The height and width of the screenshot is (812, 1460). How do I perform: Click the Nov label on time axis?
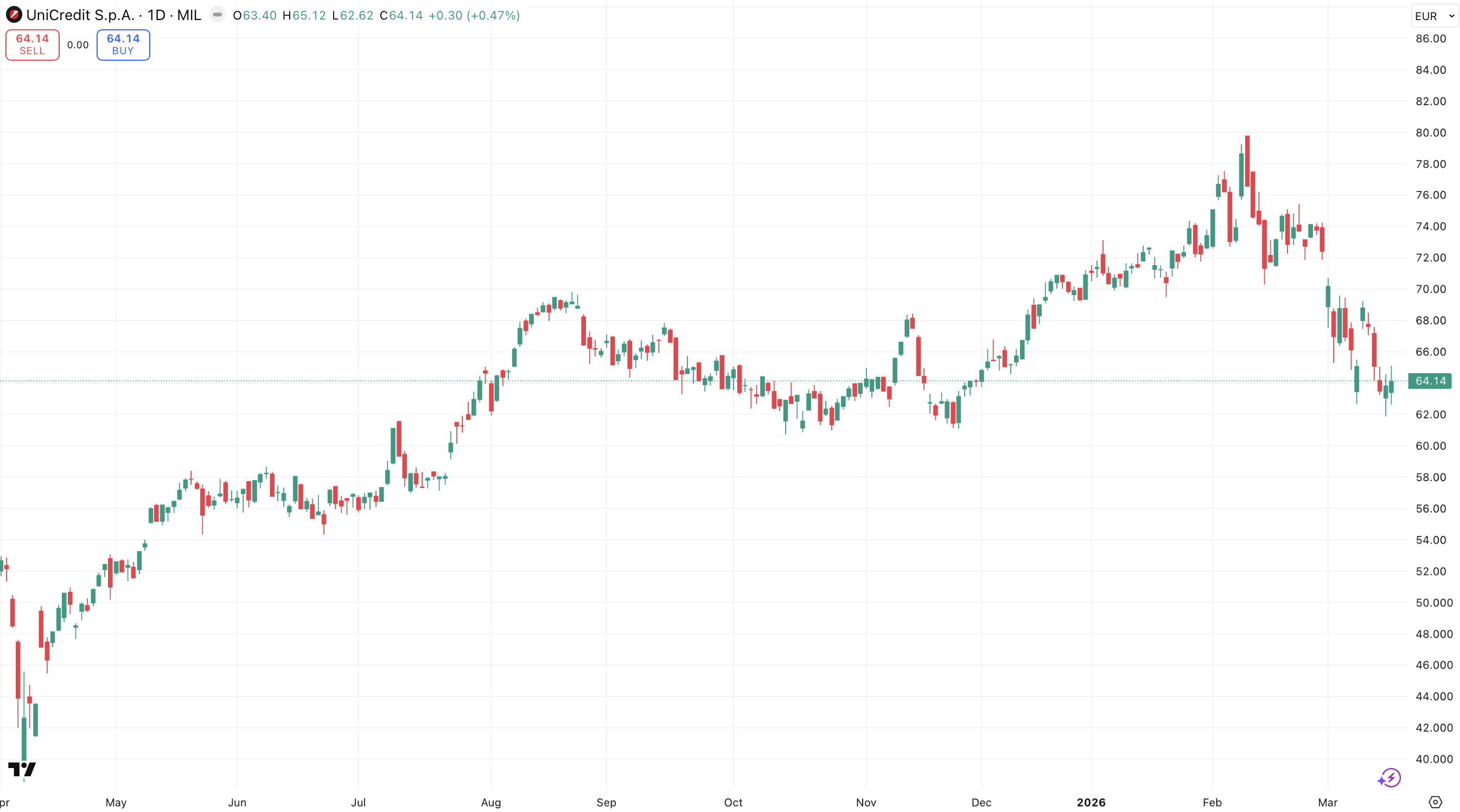pos(866,802)
